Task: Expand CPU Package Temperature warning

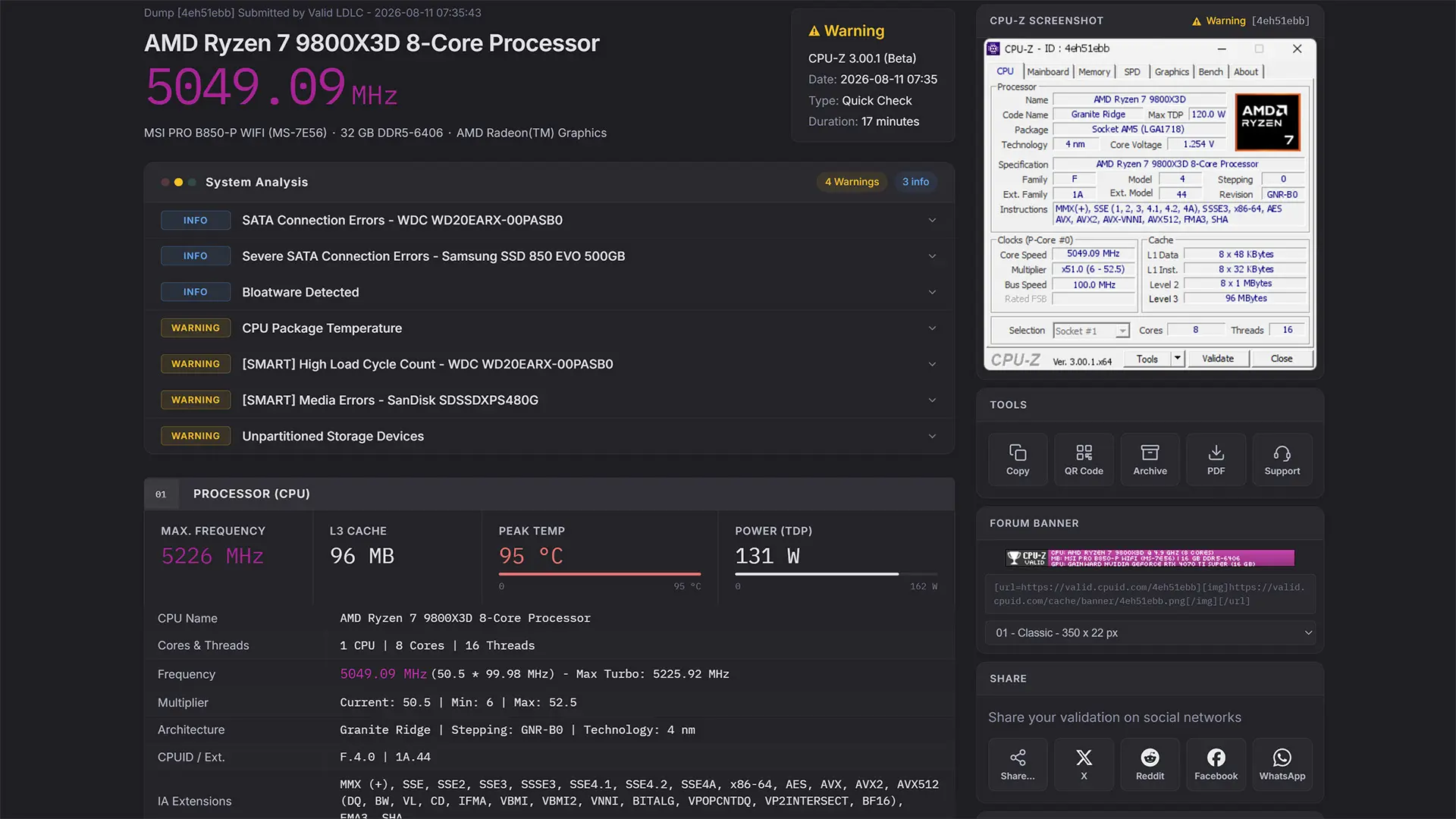Action: point(549,328)
